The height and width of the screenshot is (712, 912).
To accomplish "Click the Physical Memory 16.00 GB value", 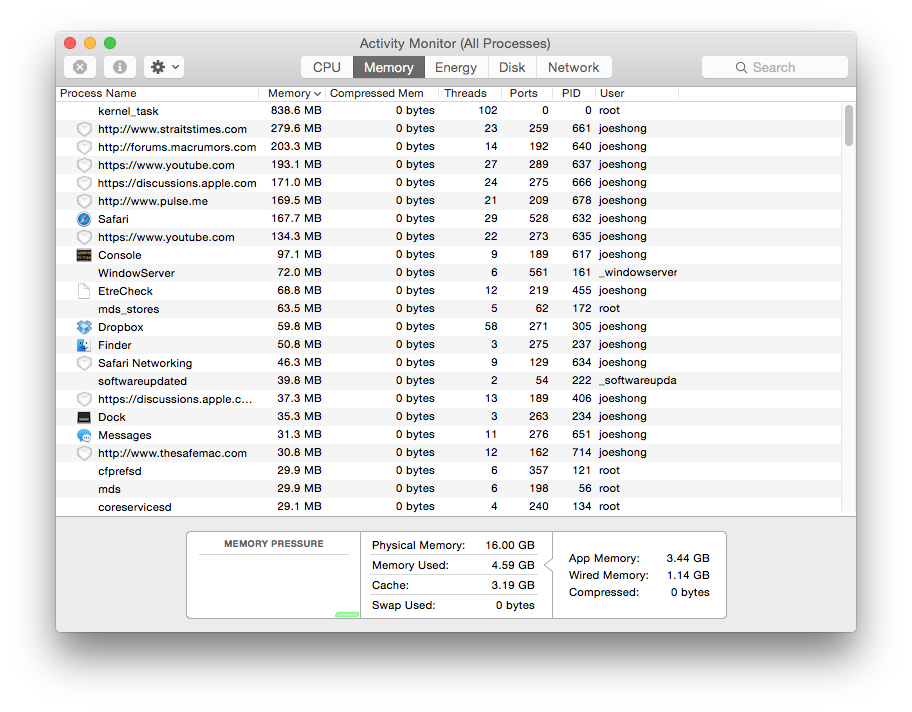I will point(510,545).
